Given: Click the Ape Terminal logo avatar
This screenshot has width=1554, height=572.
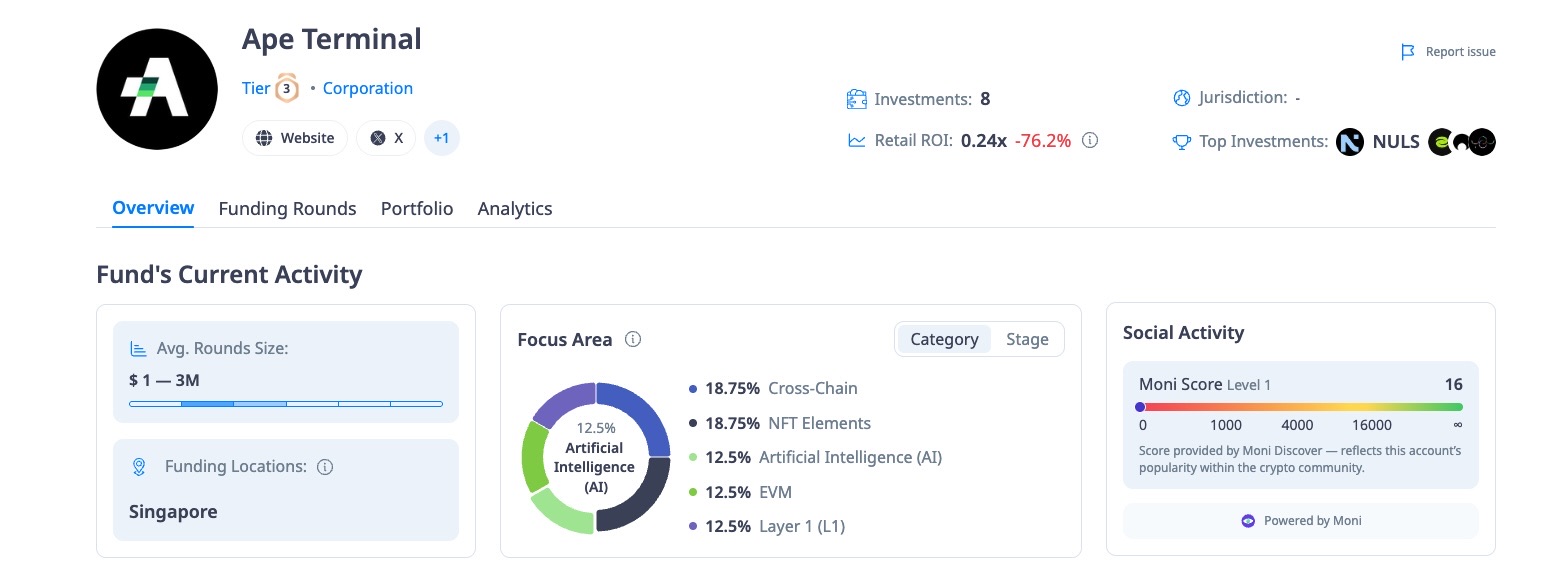Looking at the screenshot, I should tap(157, 89).
